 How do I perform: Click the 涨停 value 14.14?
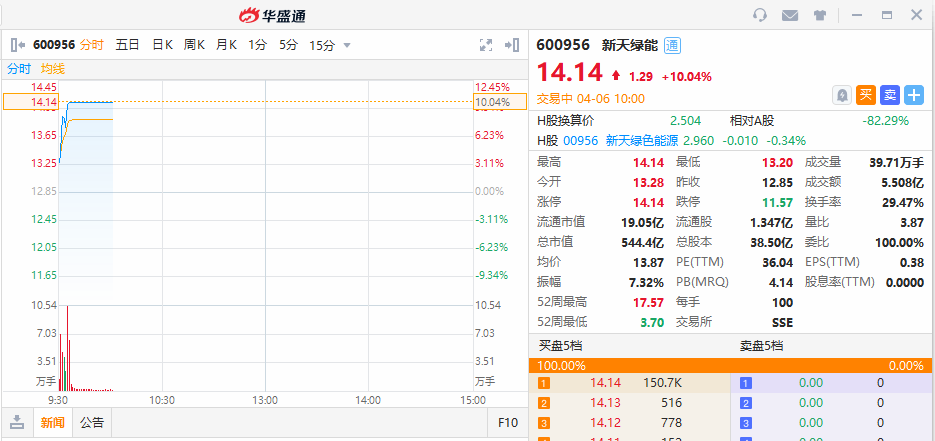[648, 203]
